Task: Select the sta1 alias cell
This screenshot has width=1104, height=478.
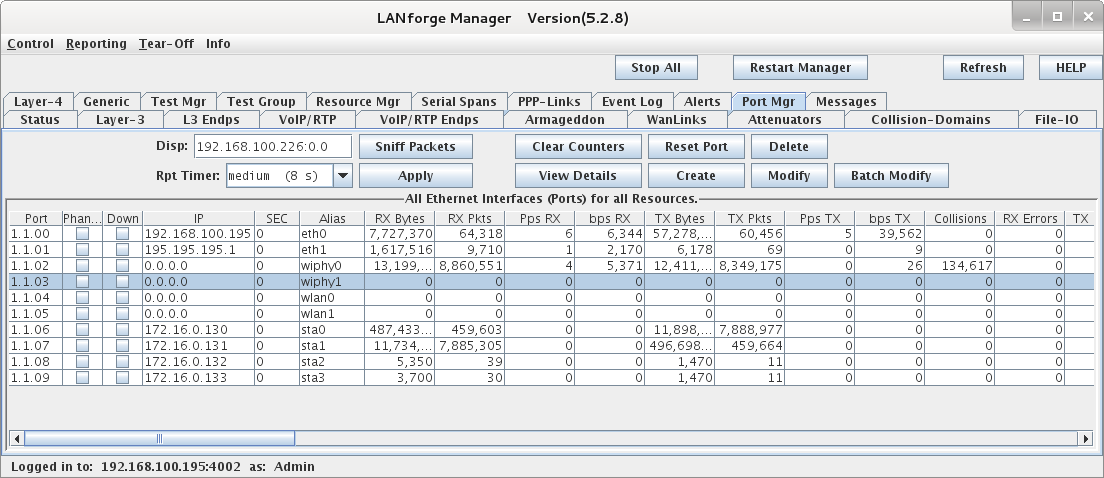Action: point(332,346)
